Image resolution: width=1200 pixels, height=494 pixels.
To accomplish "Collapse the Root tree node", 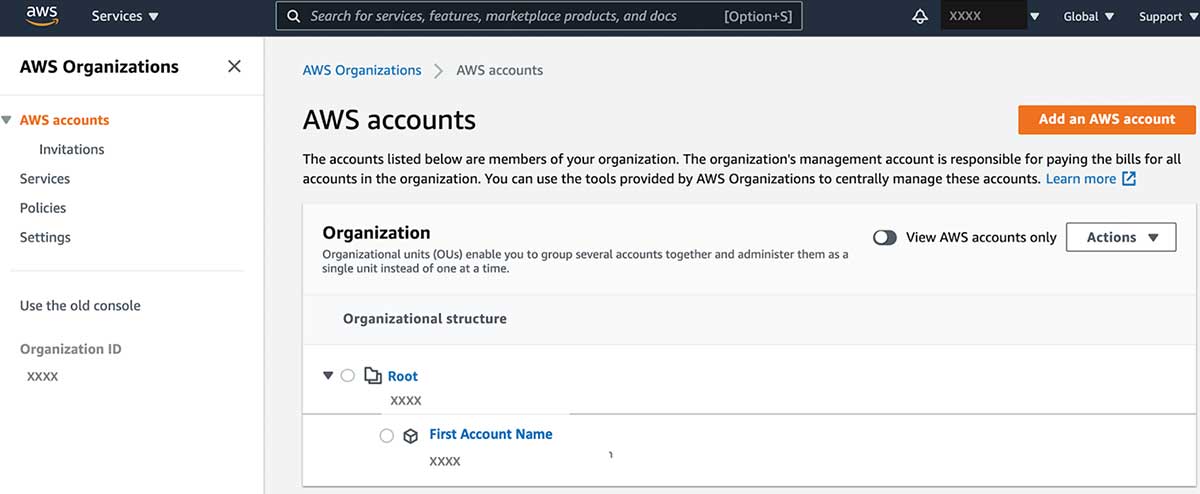I will click(x=328, y=376).
